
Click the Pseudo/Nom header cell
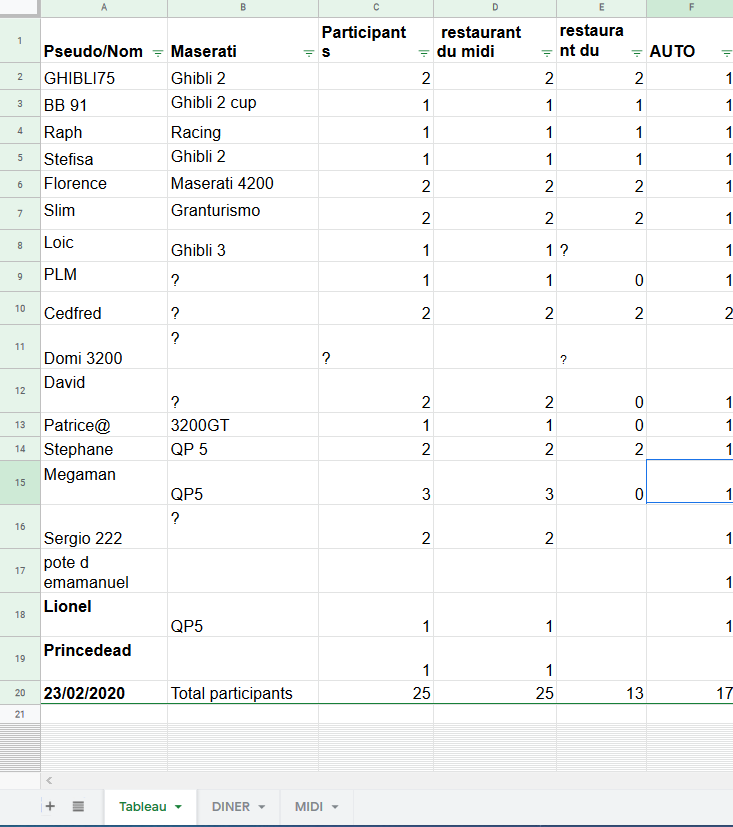pos(104,41)
